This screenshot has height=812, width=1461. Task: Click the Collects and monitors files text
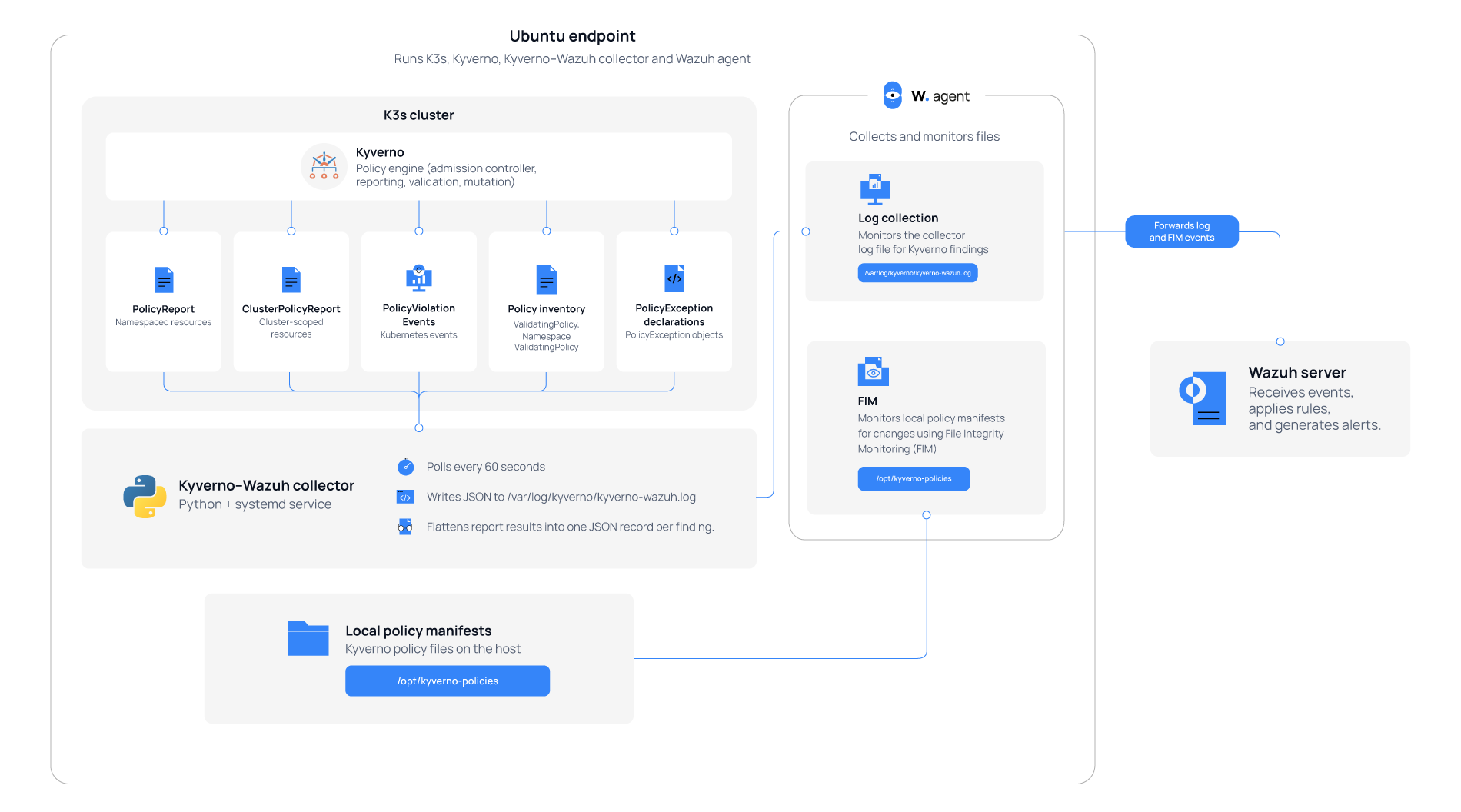924,136
